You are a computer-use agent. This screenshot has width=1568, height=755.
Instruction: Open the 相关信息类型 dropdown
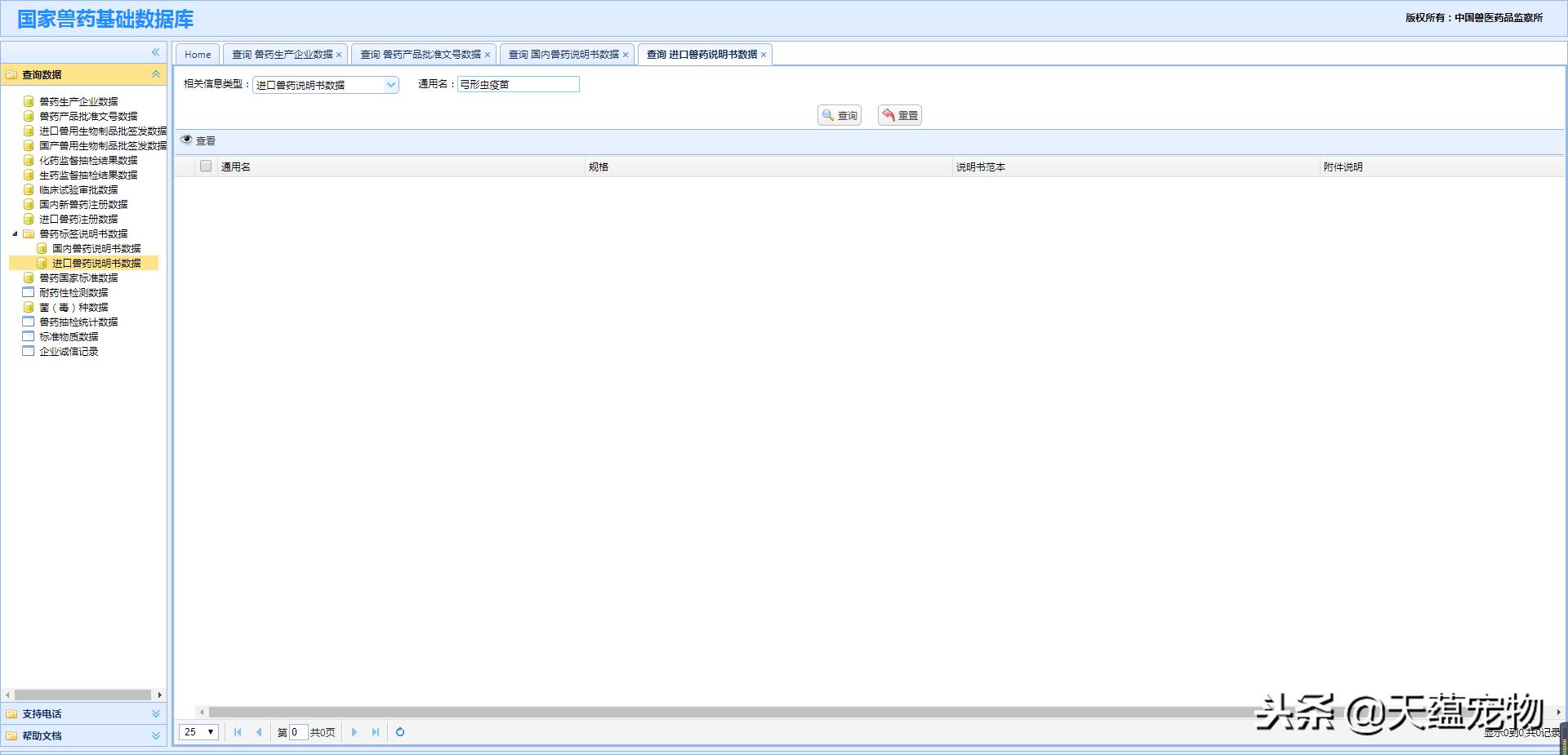tap(391, 84)
